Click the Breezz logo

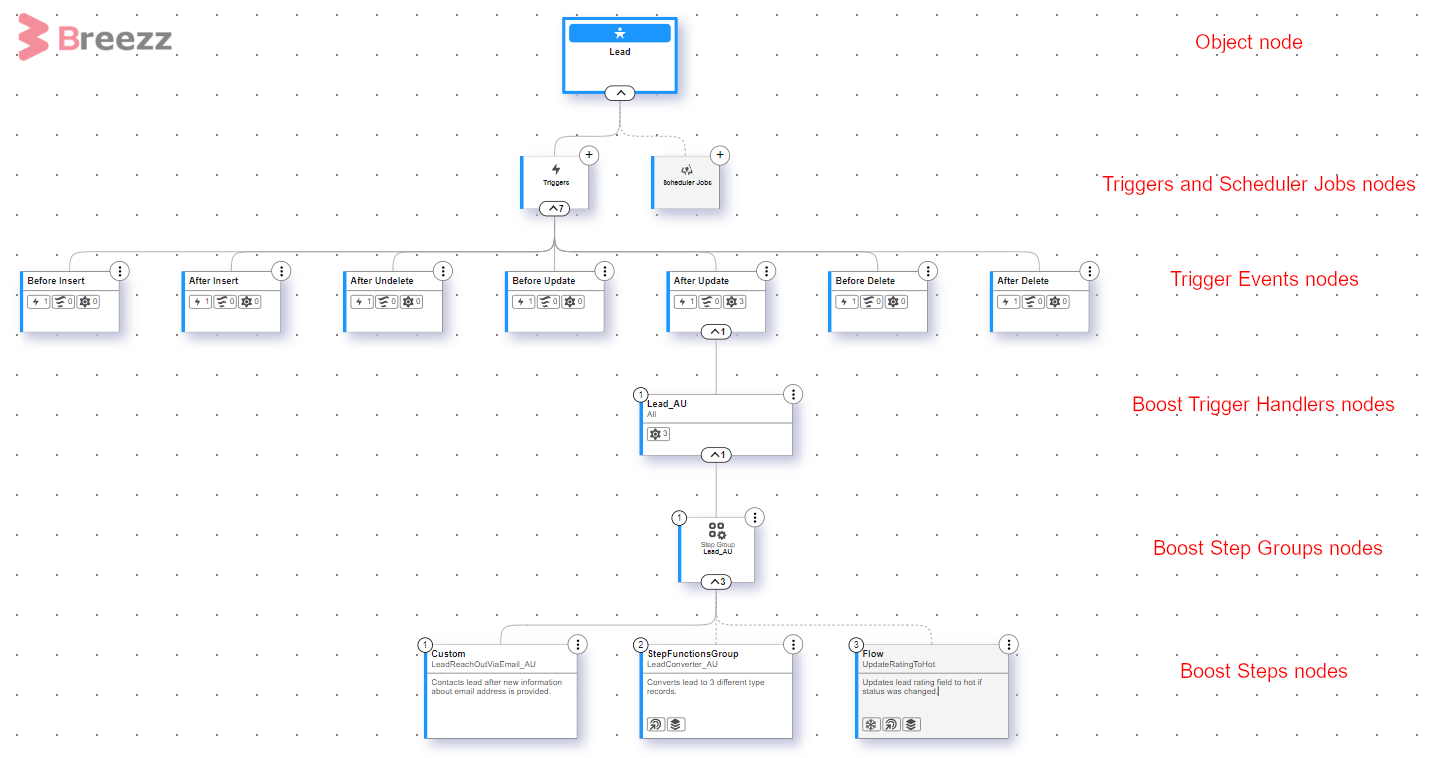[96, 38]
